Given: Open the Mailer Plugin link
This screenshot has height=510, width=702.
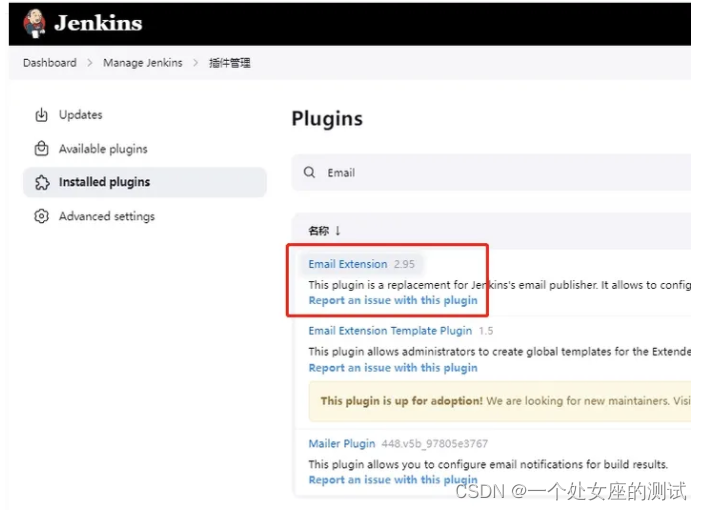Looking at the screenshot, I should click(342, 444).
